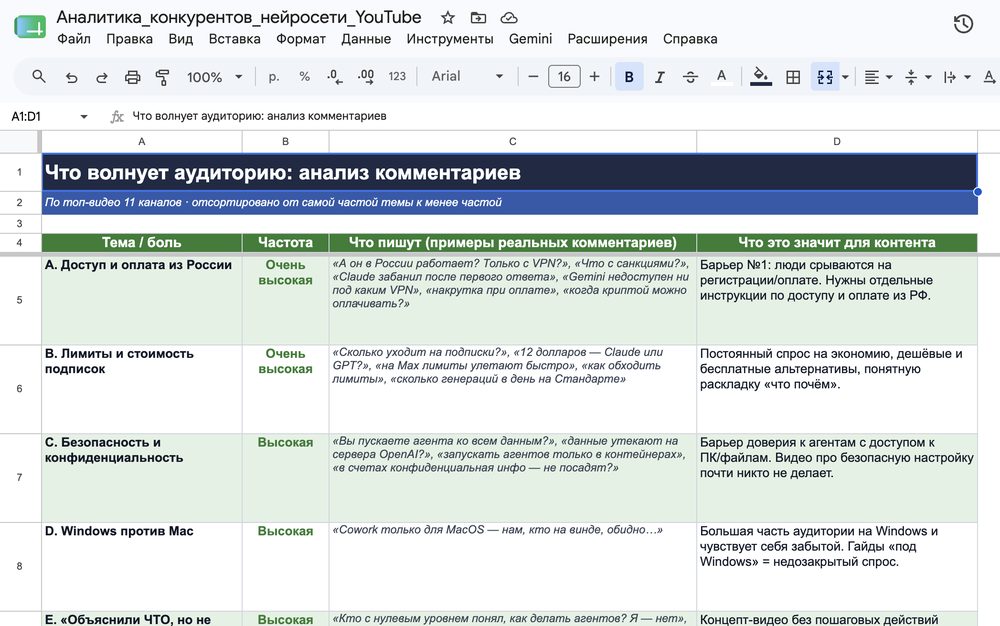Open the Gemini menu

531,39
